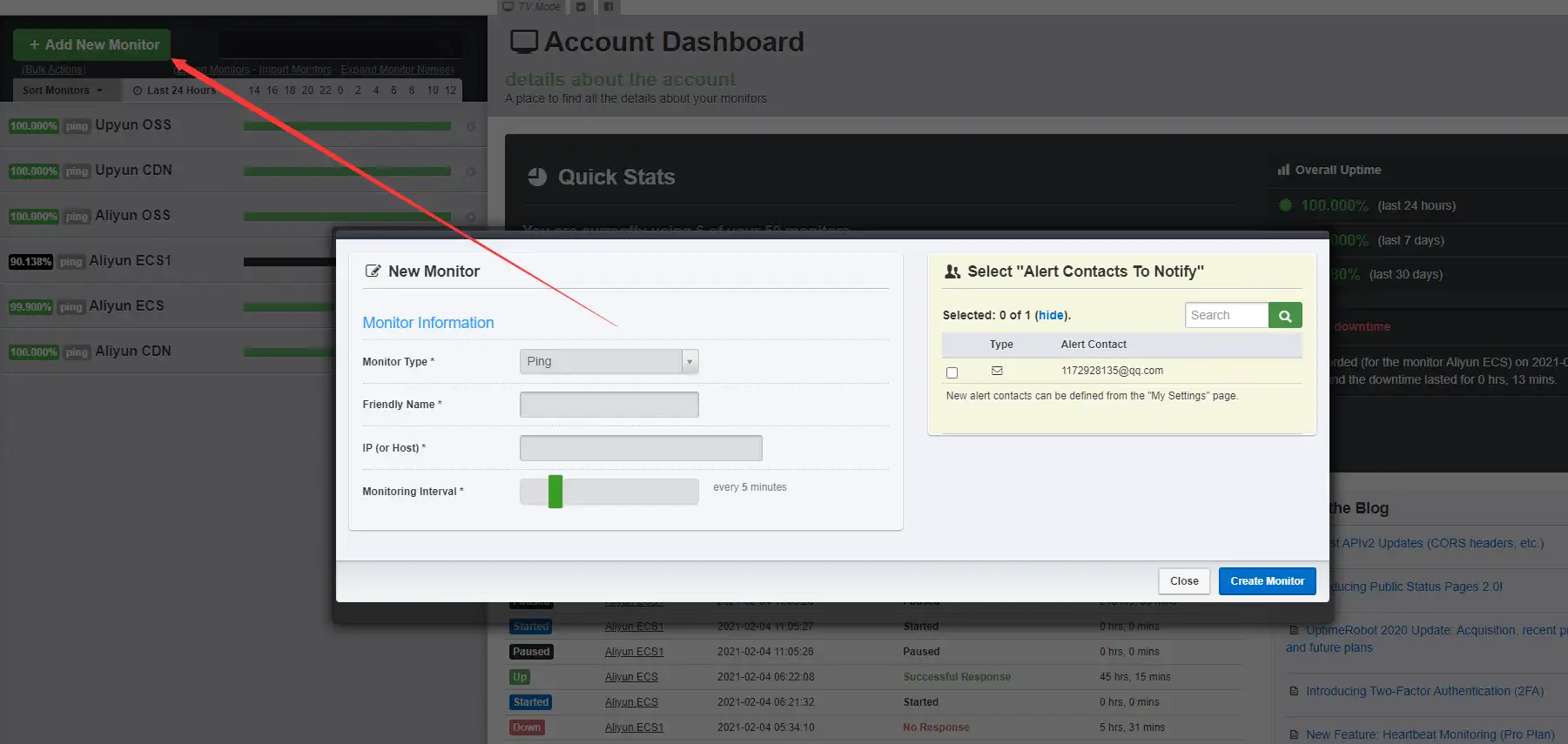Click gear icon for Upyun CDN monitor
Screen dimensions: 1568x744
pos(471,171)
